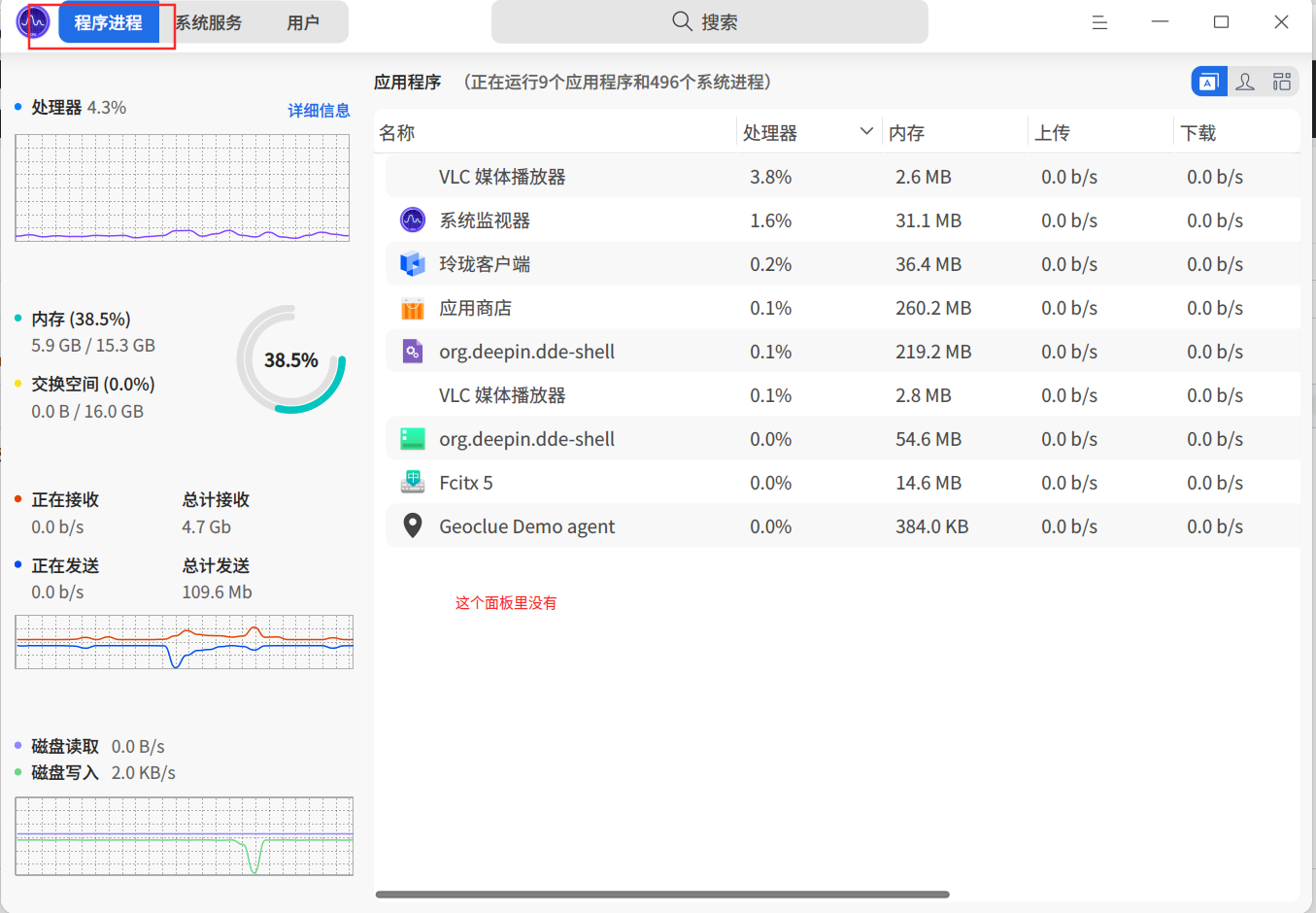Click the search magnifier icon
This screenshot has height=913, width=1316.
(682, 21)
